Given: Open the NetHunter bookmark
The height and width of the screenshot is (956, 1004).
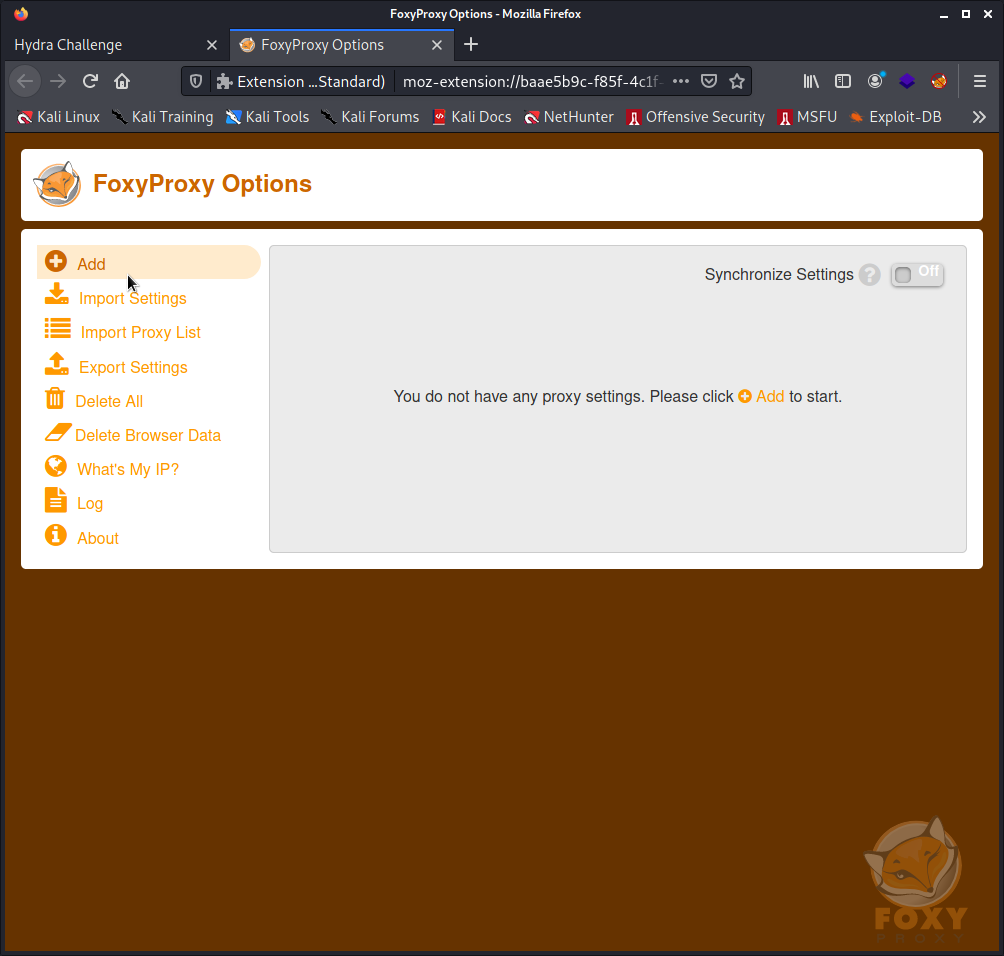Looking at the screenshot, I should point(569,117).
